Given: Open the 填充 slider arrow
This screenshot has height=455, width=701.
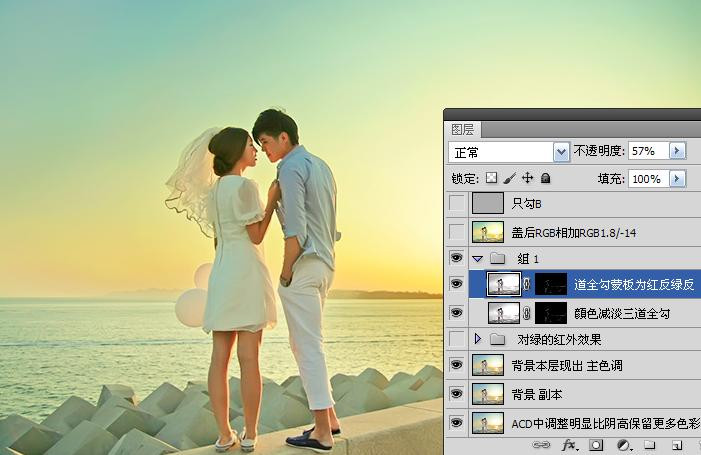Looking at the screenshot, I should point(677,179).
